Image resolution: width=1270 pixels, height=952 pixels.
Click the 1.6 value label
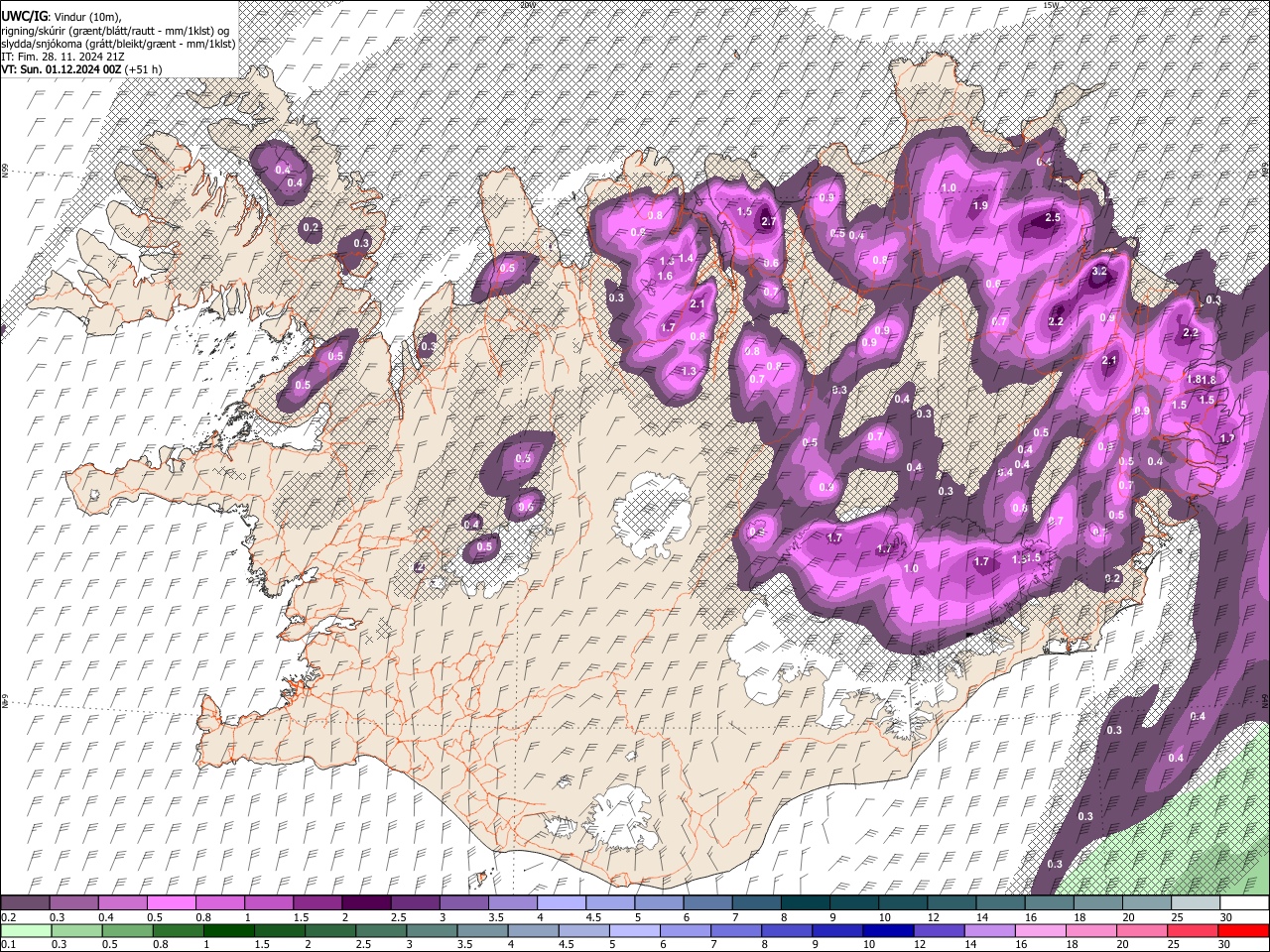[666, 276]
